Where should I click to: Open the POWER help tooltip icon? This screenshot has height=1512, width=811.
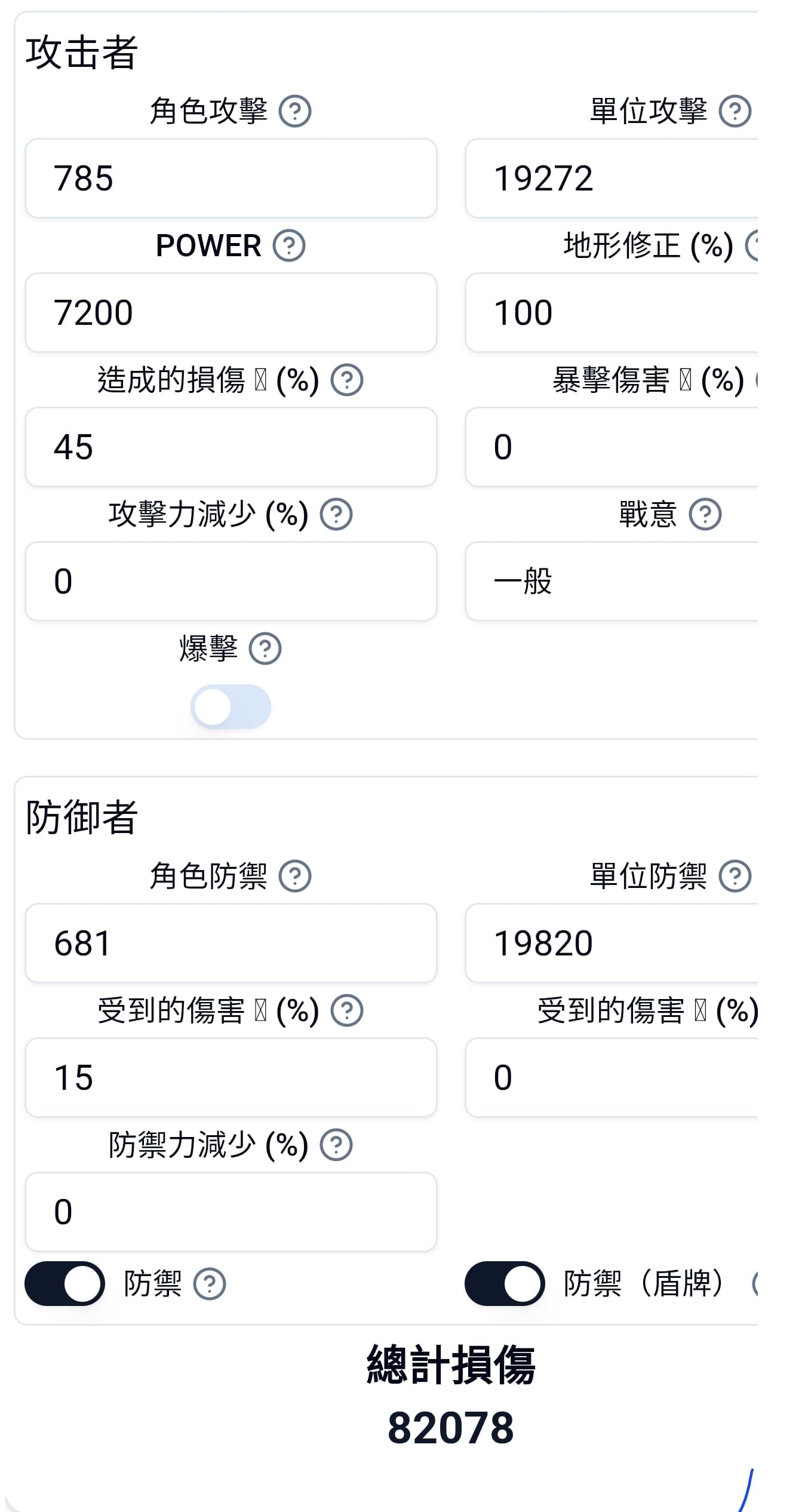coord(289,245)
